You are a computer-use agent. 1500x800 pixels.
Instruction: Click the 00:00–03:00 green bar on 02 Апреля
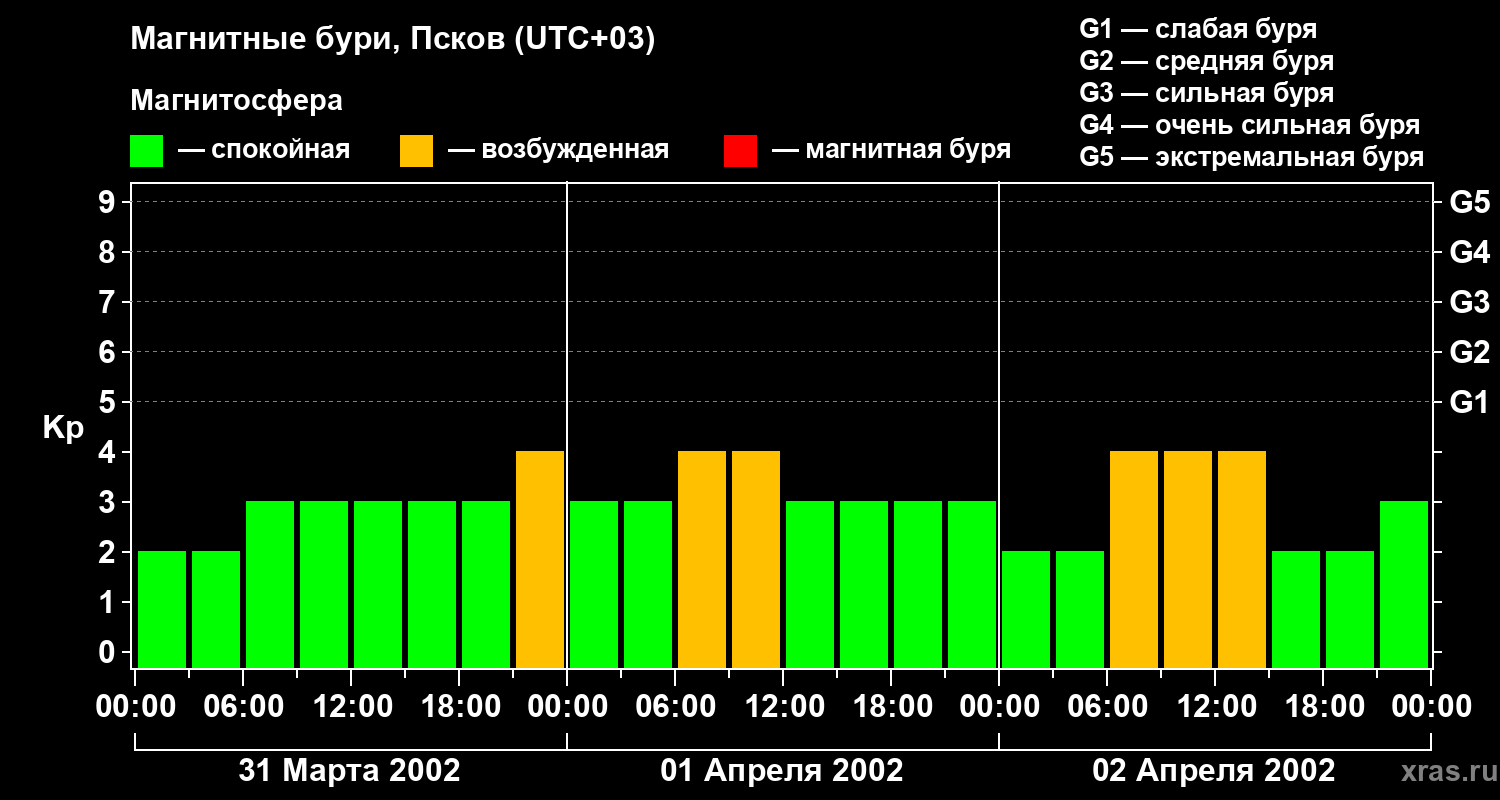(x=1026, y=609)
